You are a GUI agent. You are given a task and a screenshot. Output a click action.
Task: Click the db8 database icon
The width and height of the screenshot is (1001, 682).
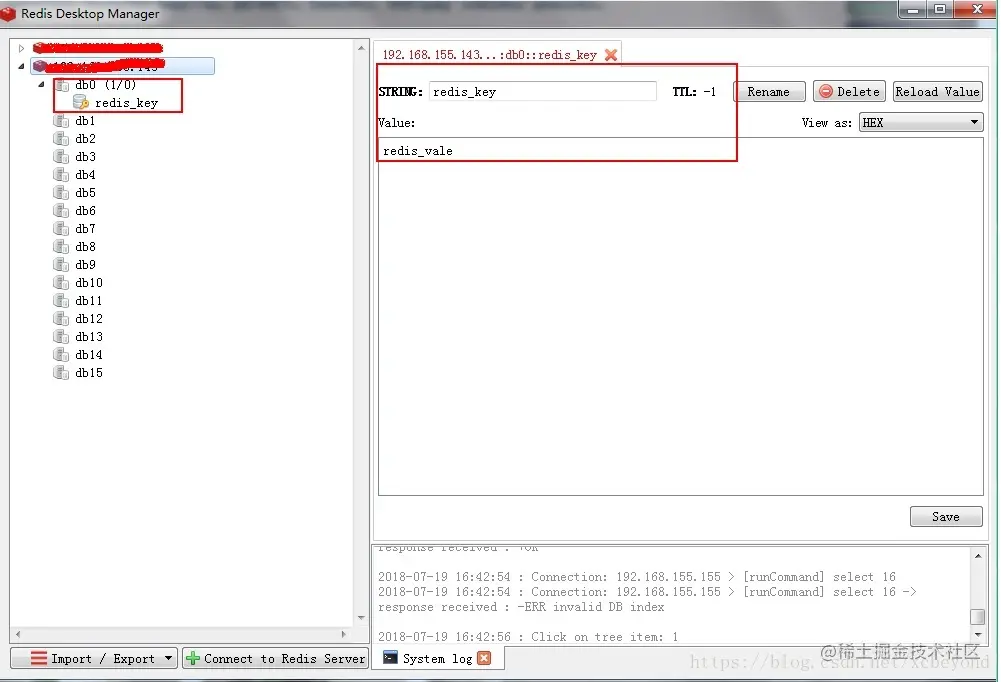point(61,246)
